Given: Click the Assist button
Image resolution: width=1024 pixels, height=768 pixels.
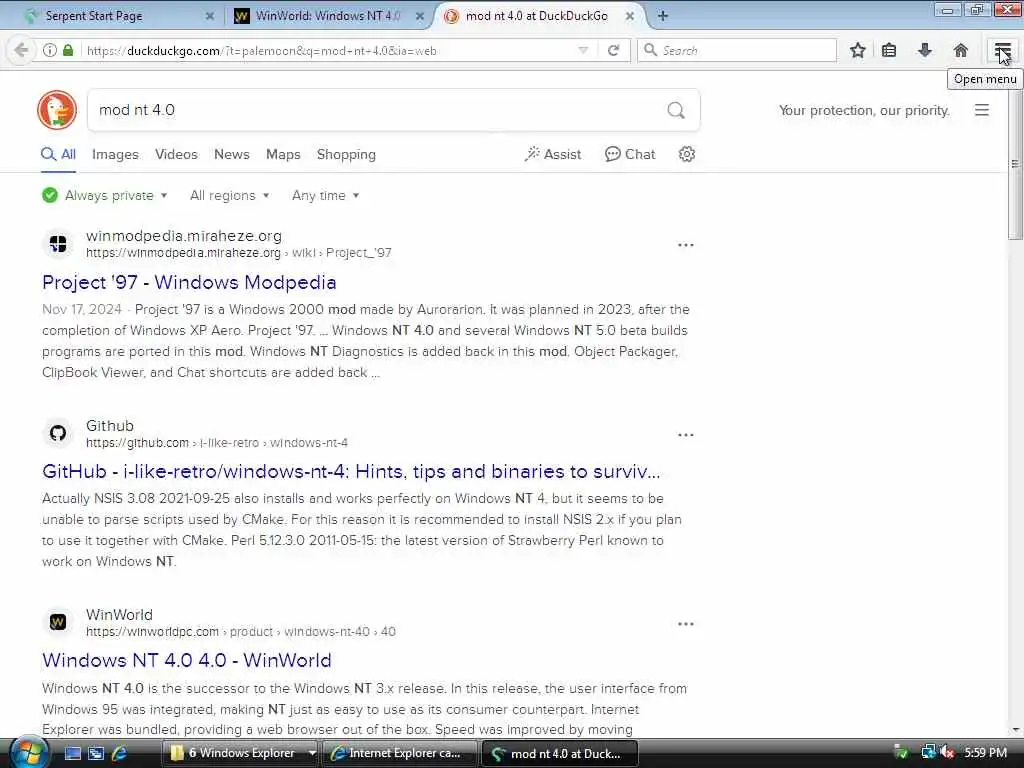Looking at the screenshot, I should point(552,155).
